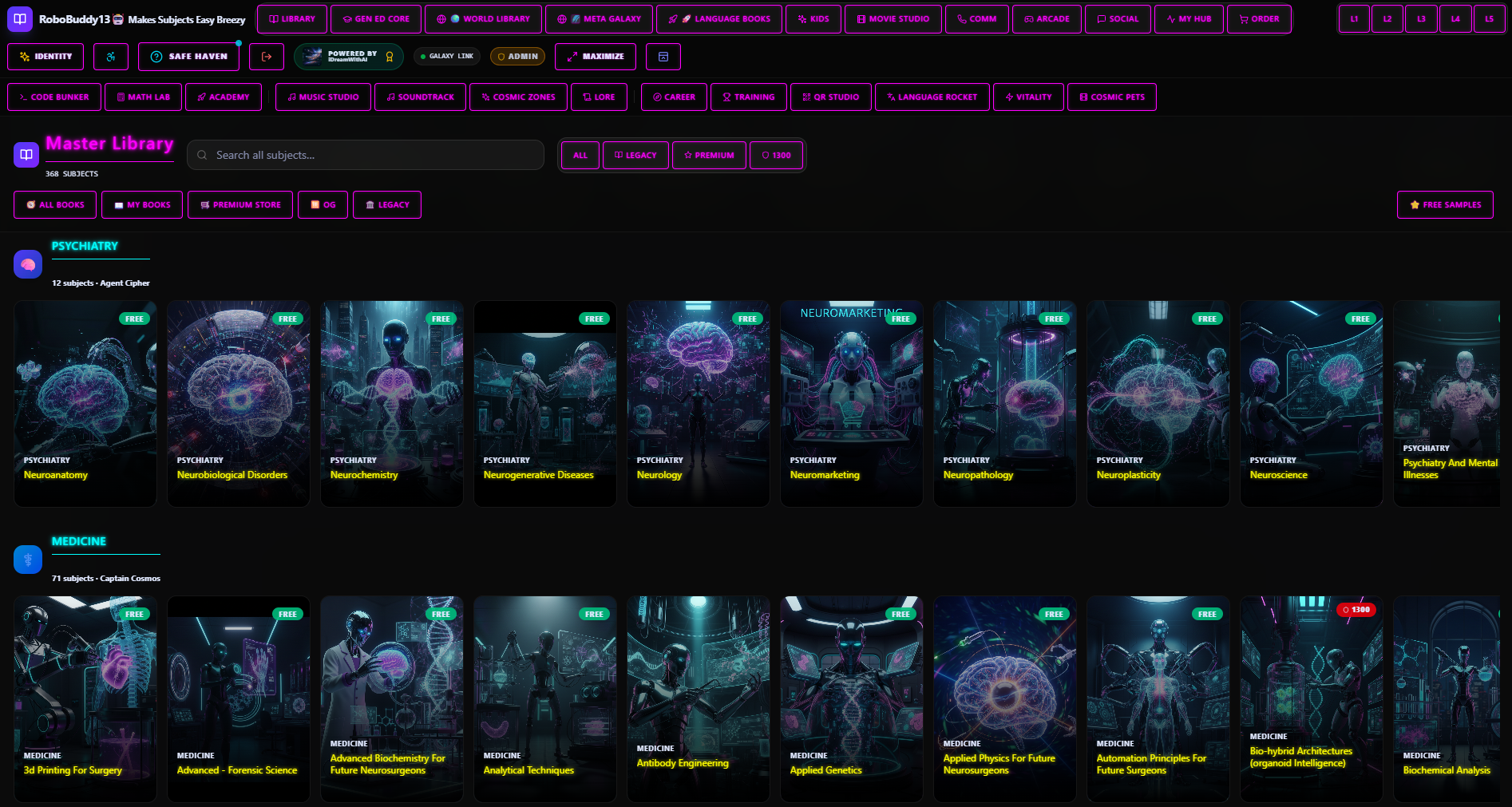This screenshot has width=1512, height=807.
Task: Open the Lore scroll section
Action: point(599,97)
